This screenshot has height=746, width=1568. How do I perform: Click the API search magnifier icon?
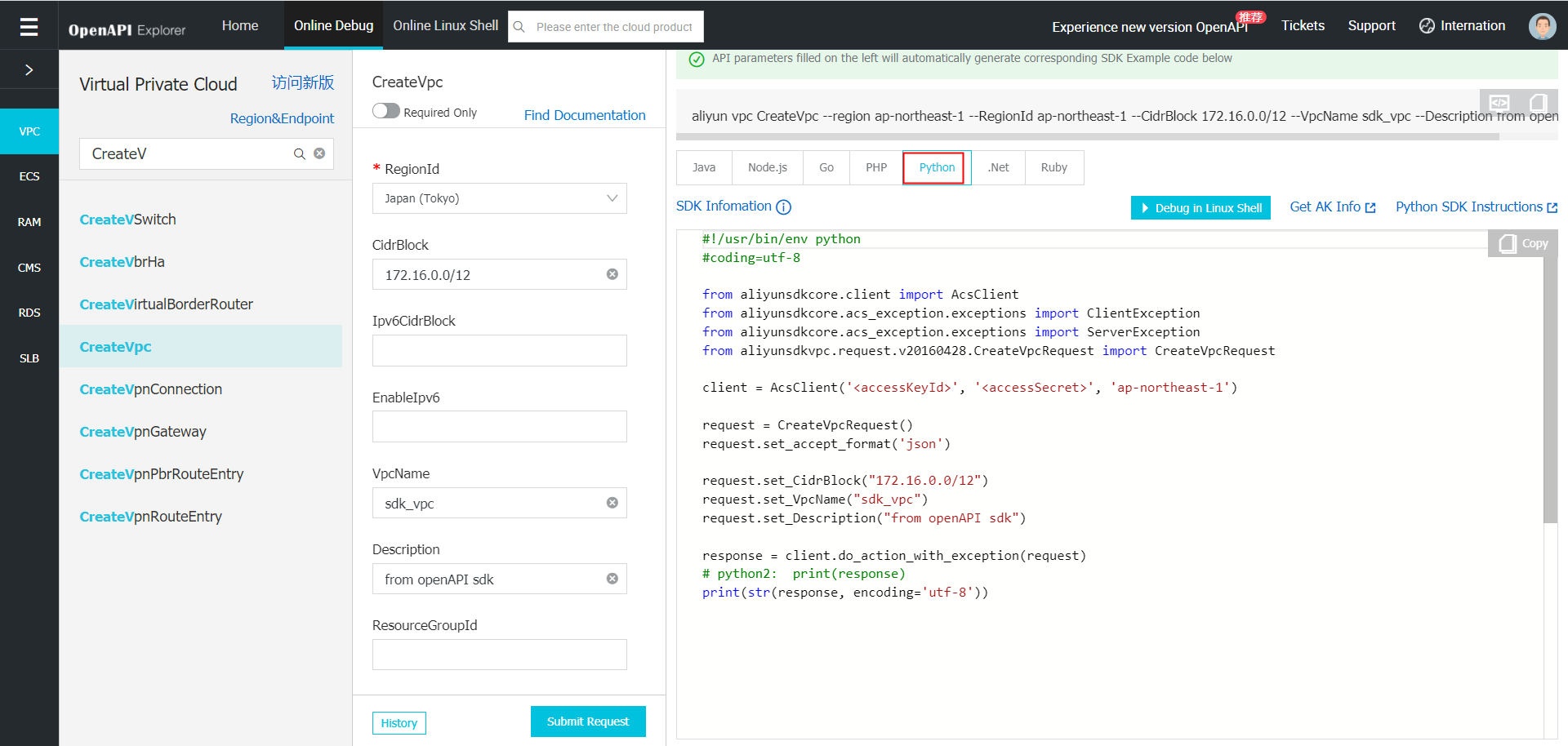click(300, 153)
